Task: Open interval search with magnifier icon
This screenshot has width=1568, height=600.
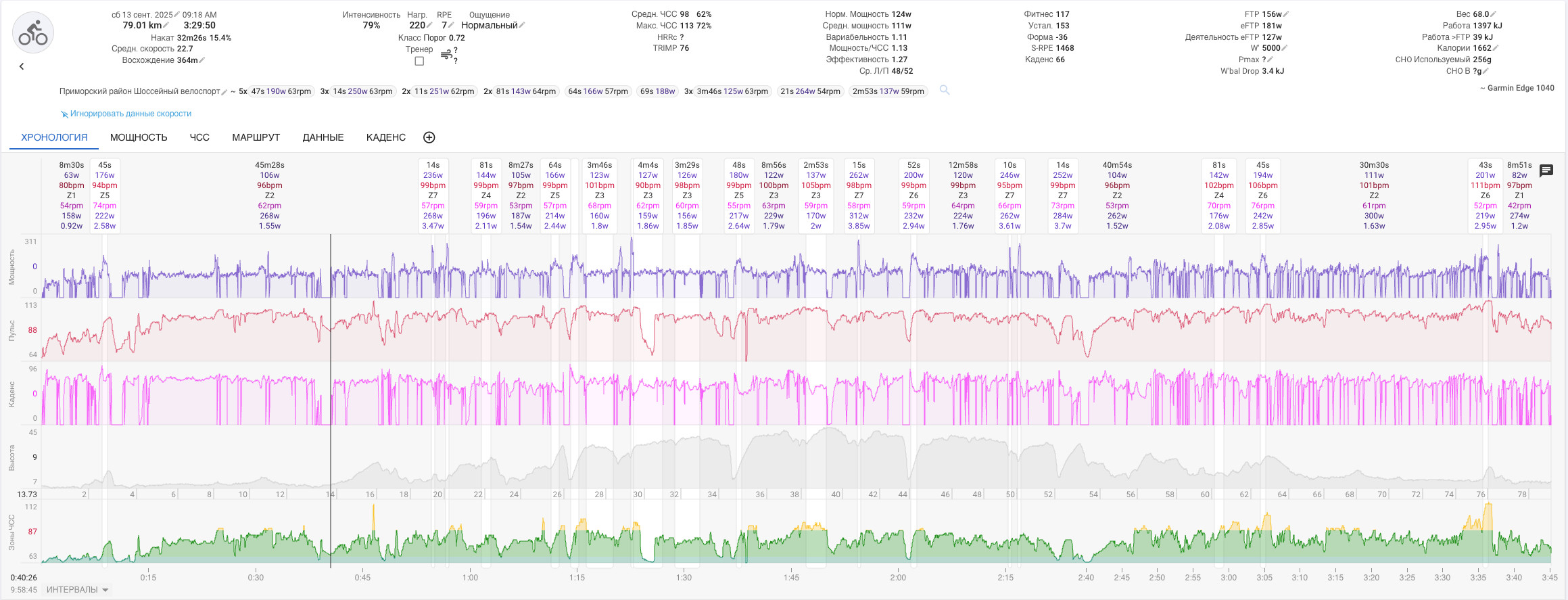Action: (945, 91)
